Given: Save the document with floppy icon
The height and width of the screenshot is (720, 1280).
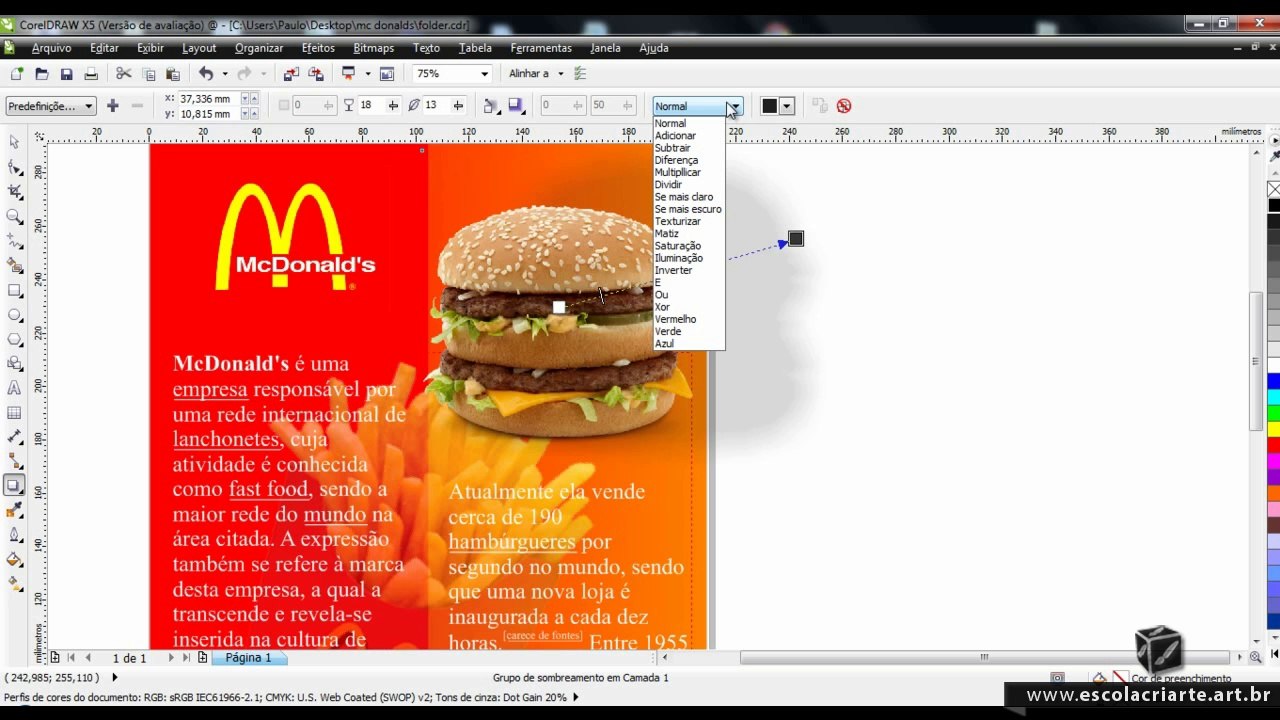Looking at the screenshot, I should click(x=66, y=74).
